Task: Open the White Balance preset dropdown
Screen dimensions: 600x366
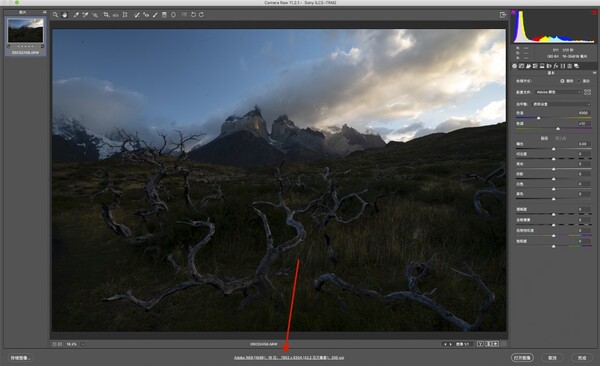Action: tap(561, 104)
